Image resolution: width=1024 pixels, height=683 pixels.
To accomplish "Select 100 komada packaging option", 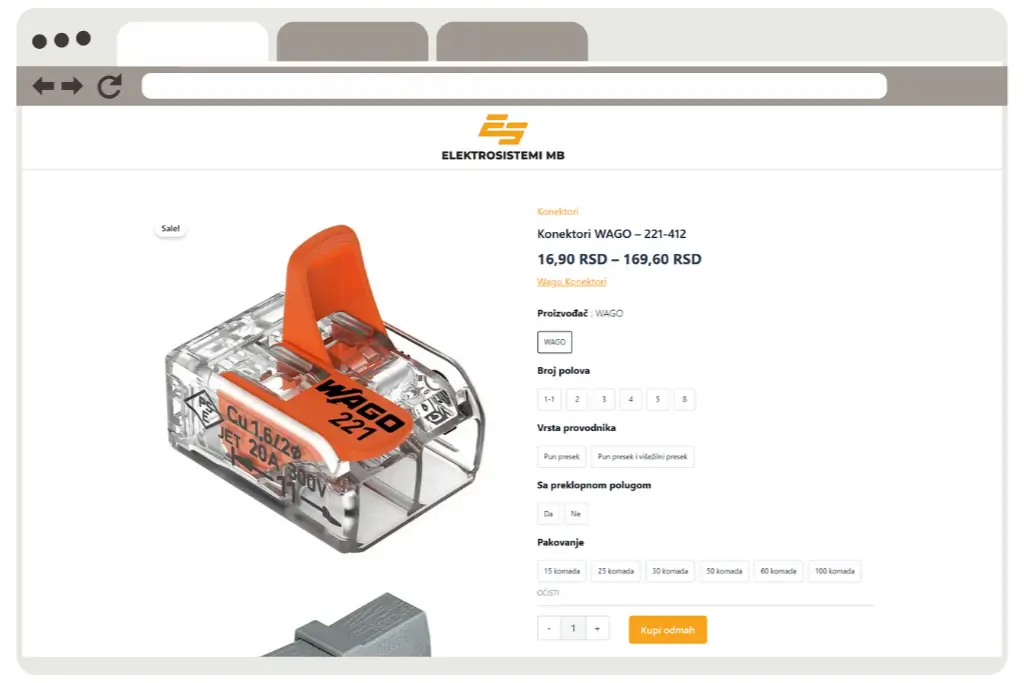I will 835,571.
